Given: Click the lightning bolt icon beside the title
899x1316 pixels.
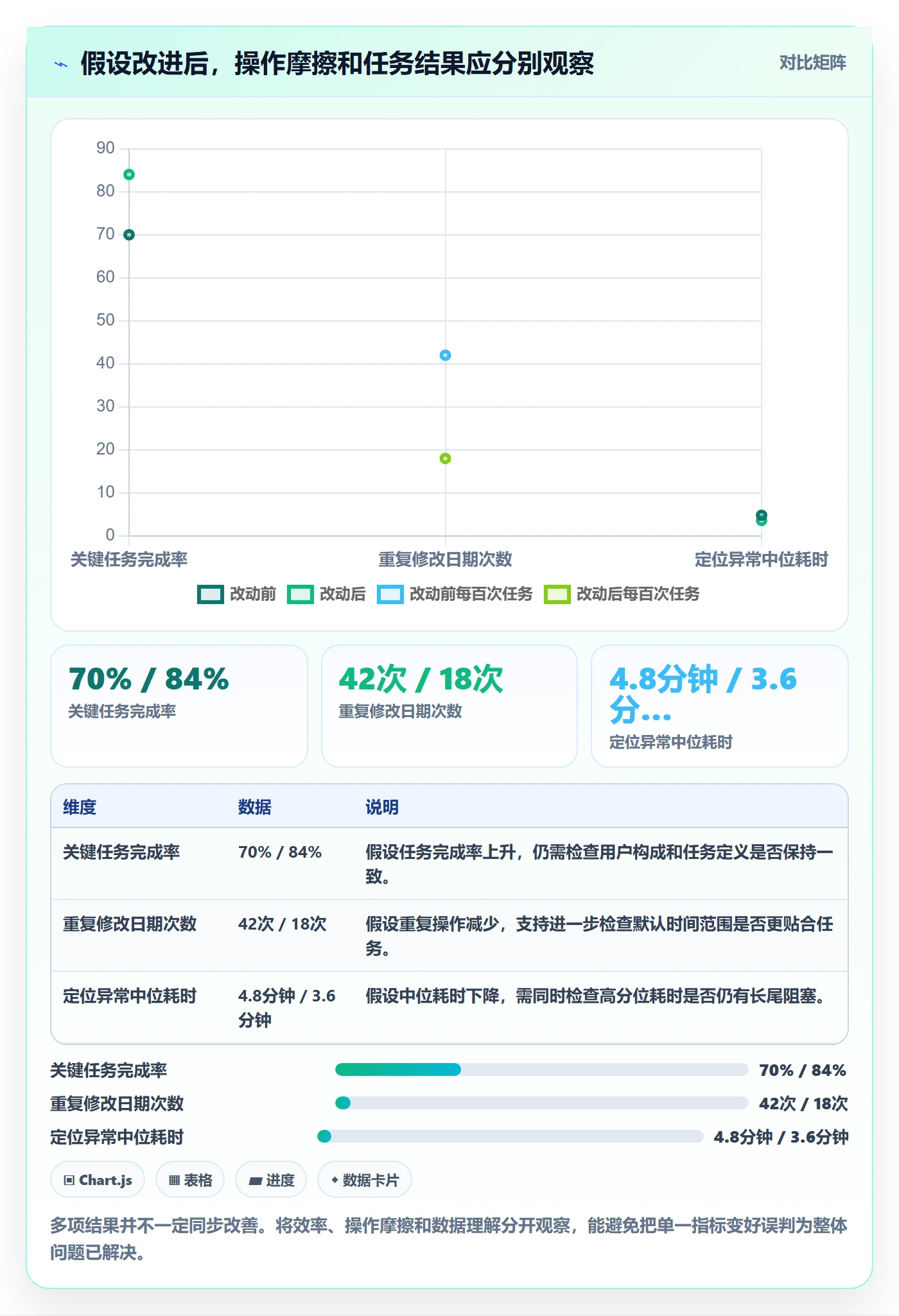Looking at the screenshot, I should point(61,64).
